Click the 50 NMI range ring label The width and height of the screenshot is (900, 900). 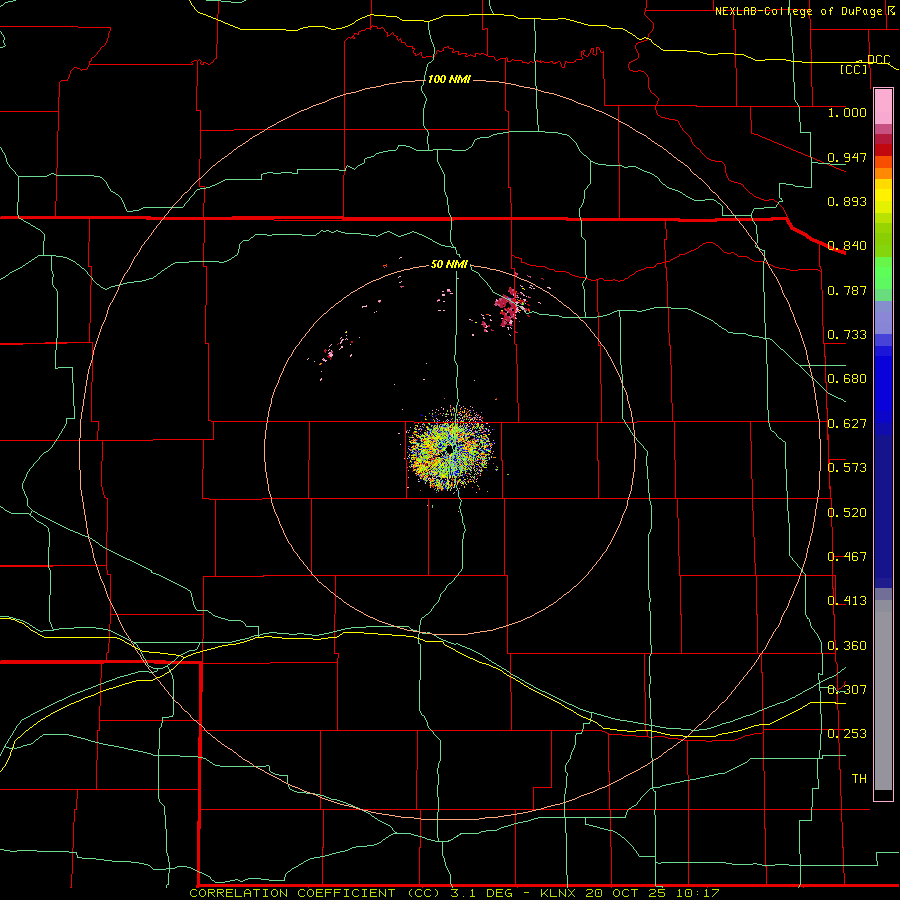pos(449,264)
